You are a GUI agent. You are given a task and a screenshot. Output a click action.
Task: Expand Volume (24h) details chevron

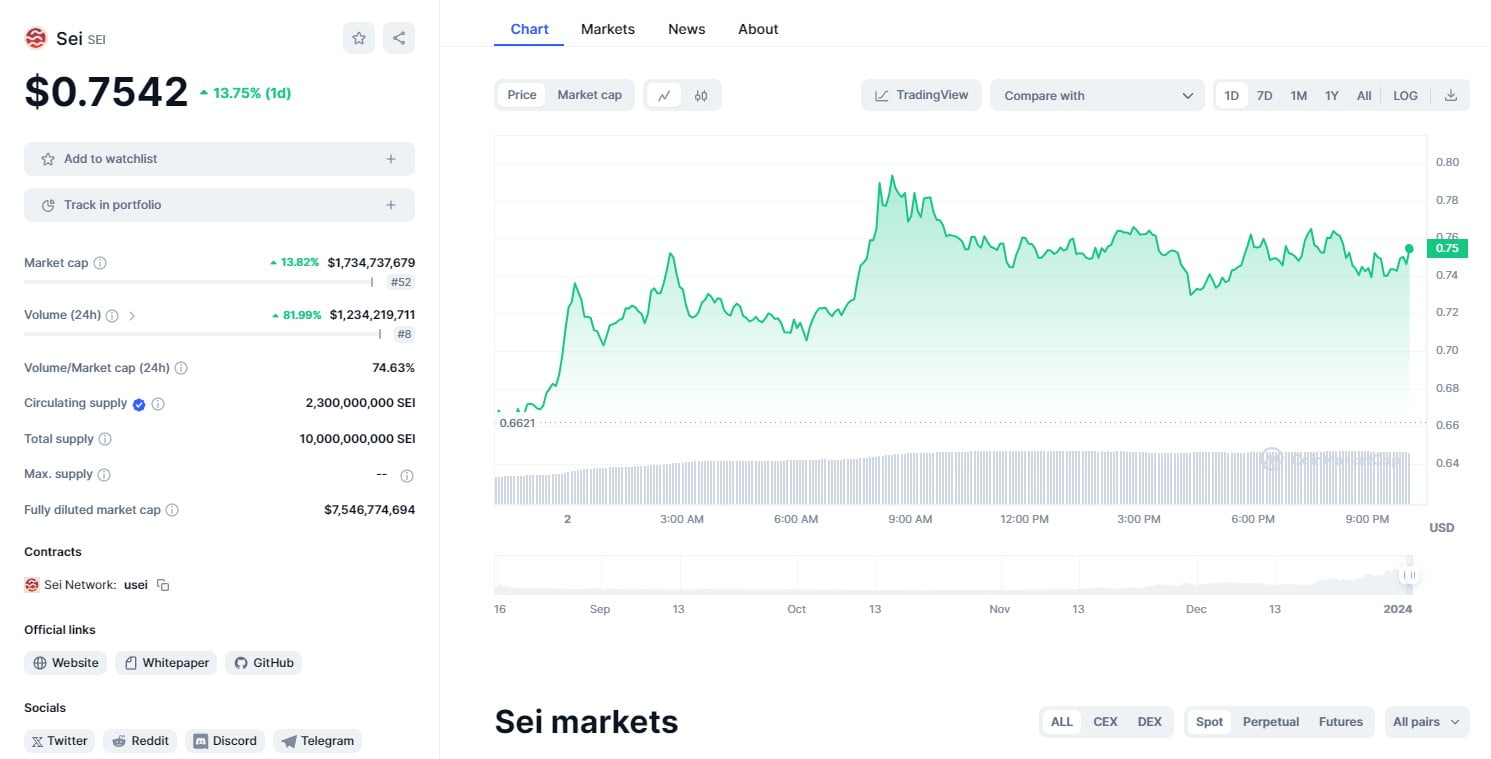[x=132, y=315]
